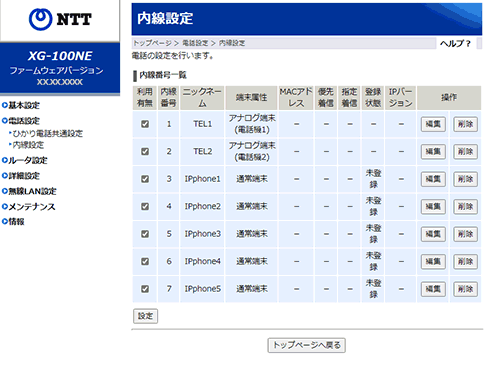Click the NTT logo icon

click(40, 19)
